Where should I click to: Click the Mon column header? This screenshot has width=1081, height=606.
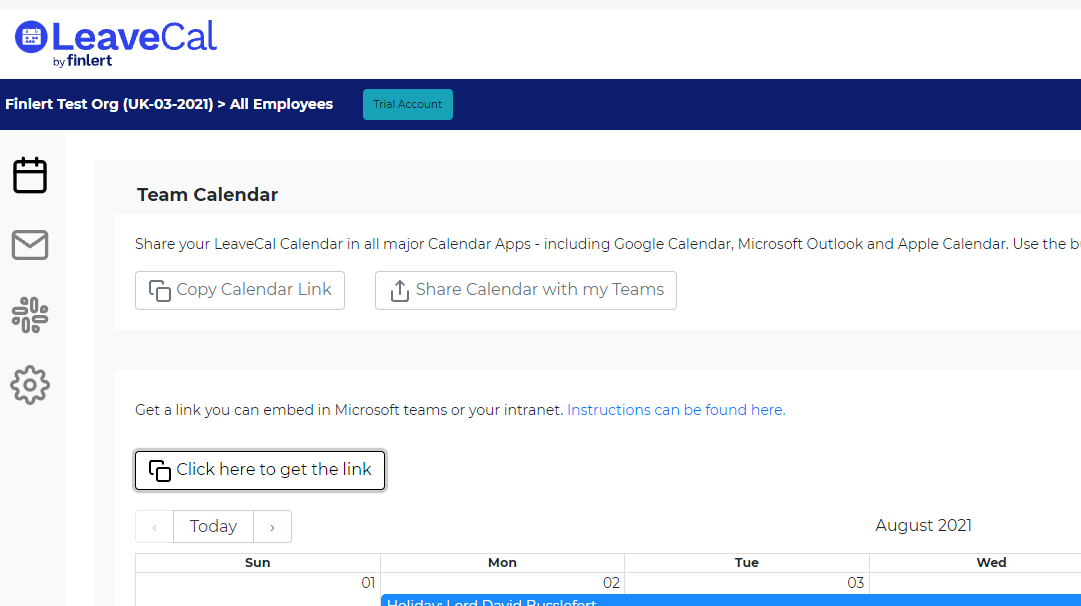coord(502,563)
